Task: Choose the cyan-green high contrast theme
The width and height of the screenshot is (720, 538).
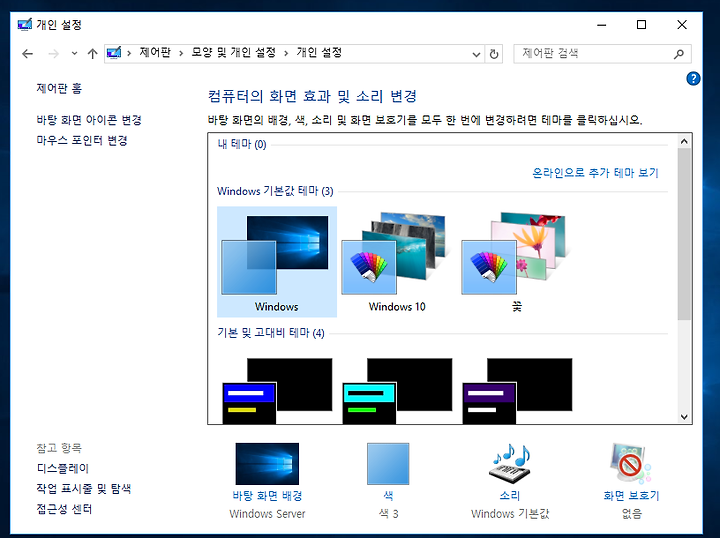Action: pos(397,391)
